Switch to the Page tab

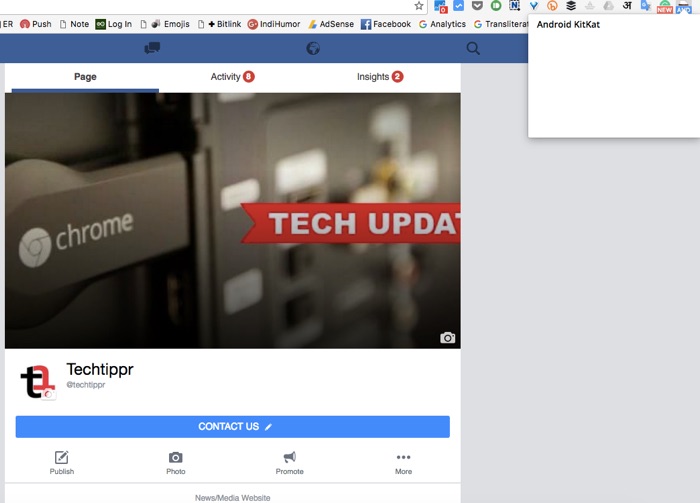[x=85, y=77]
